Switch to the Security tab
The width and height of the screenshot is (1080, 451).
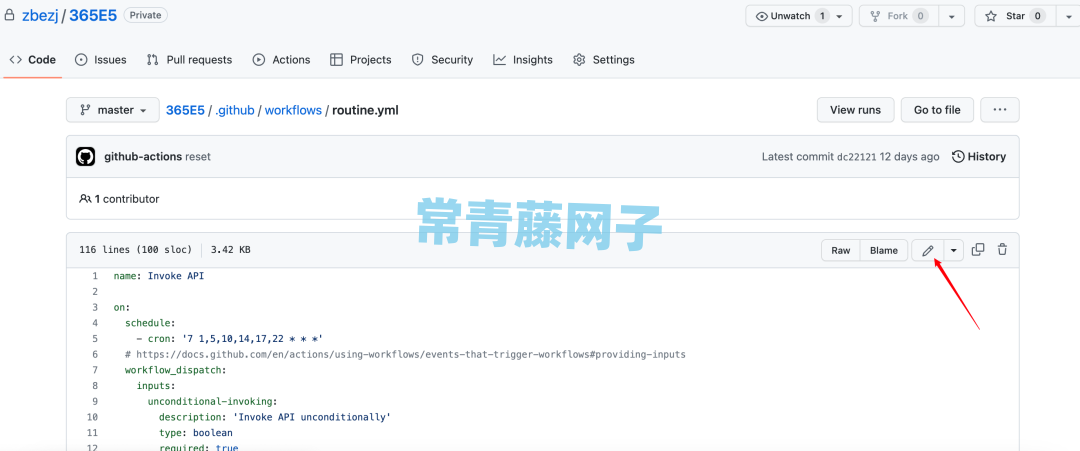tap(442, 60)
